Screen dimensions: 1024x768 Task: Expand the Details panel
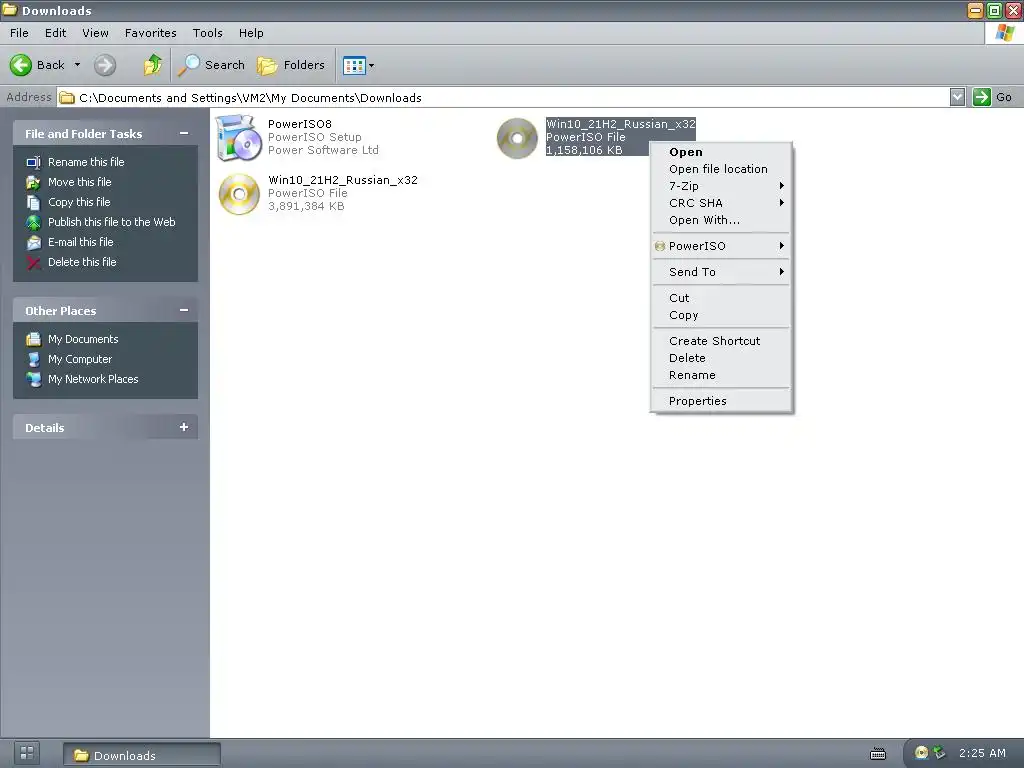click(x=184, y=427)
